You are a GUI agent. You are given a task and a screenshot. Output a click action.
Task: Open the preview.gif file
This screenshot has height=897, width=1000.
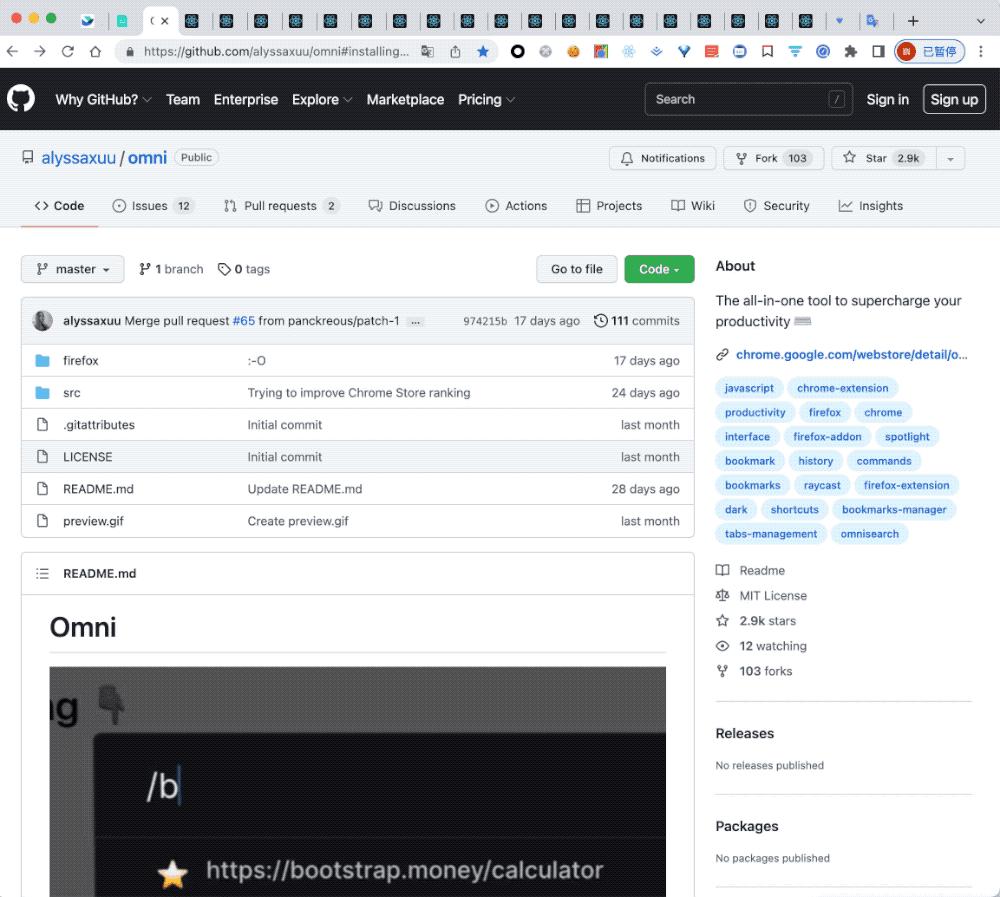pyautogui.click(x=93, y=521)
